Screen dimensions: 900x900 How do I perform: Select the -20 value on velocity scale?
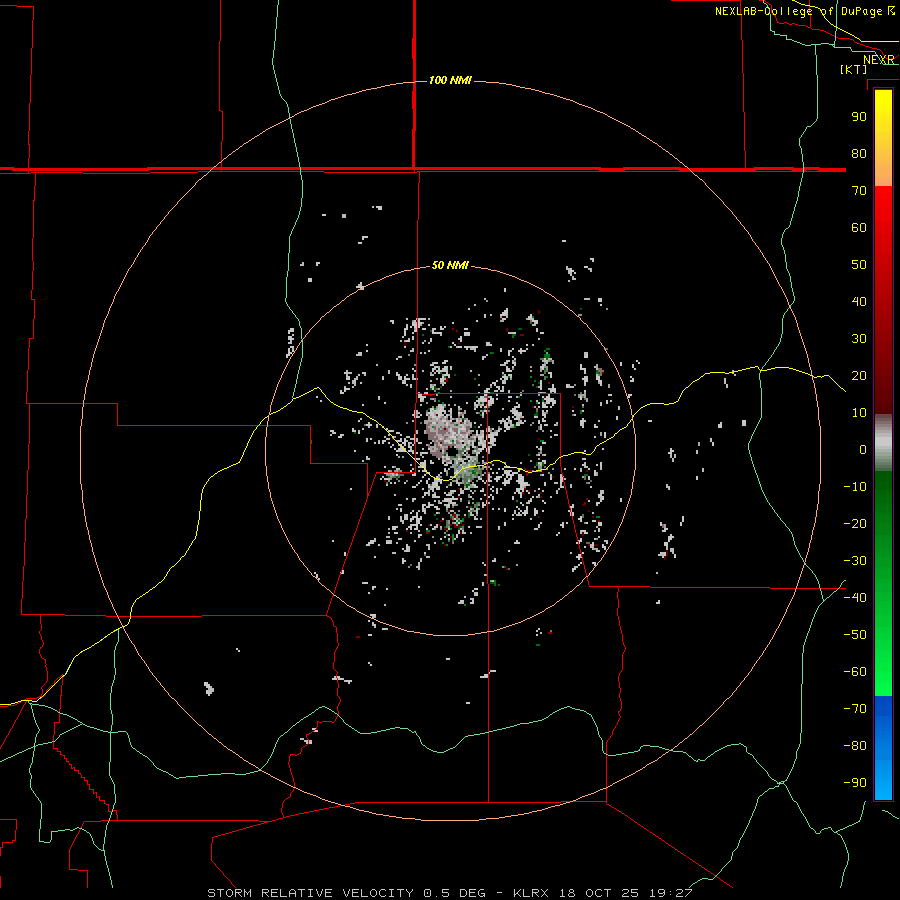(x=855, y=523)
